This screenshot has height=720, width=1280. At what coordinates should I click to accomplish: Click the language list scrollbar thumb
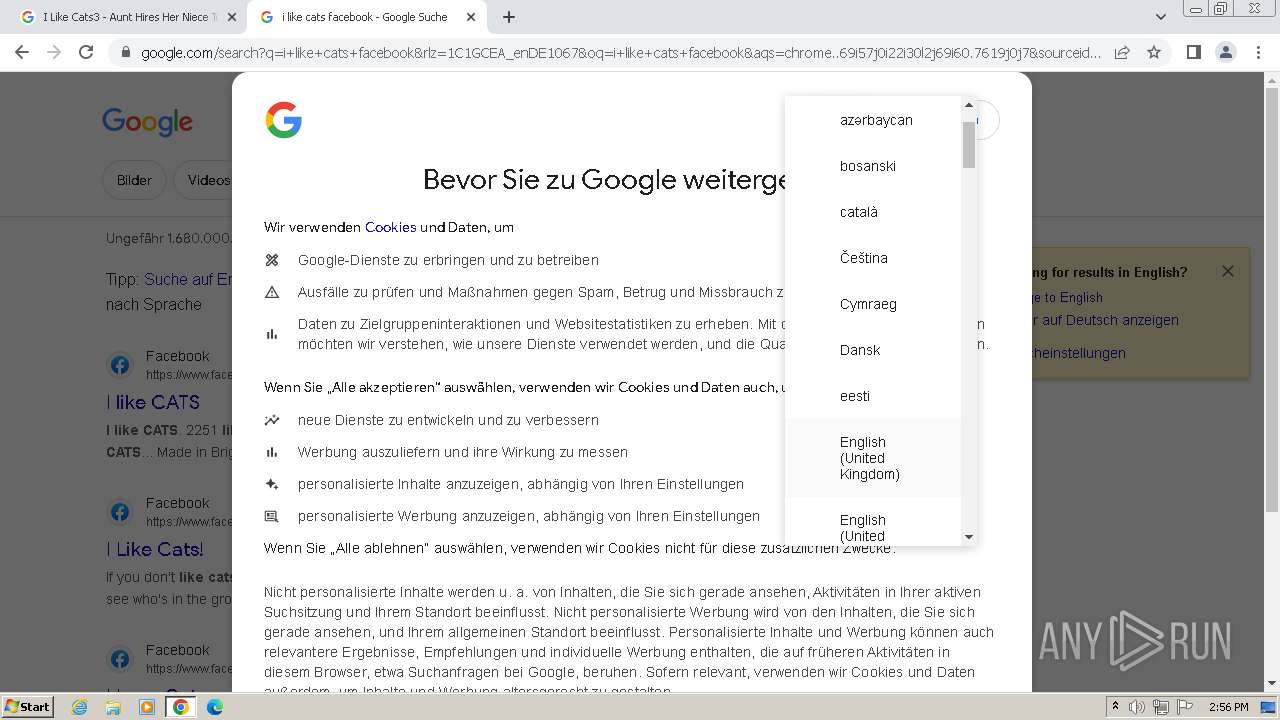968,144
